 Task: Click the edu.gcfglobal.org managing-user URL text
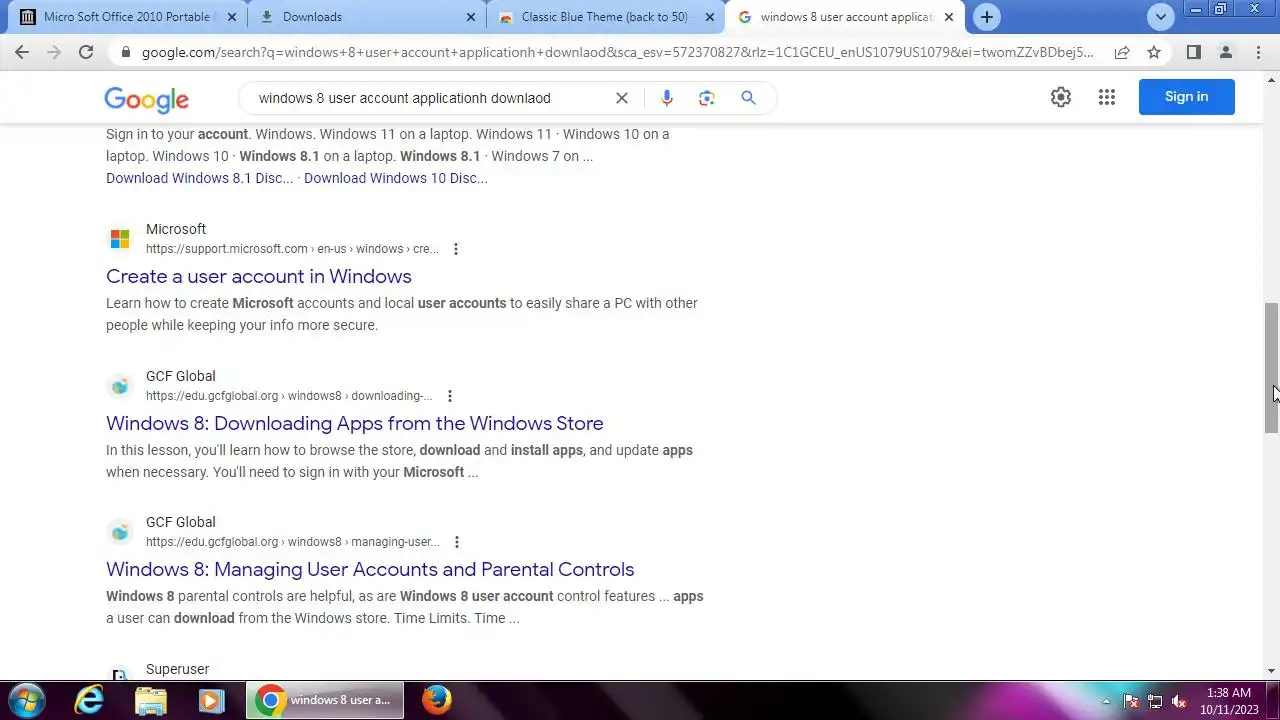click(293, 542)
